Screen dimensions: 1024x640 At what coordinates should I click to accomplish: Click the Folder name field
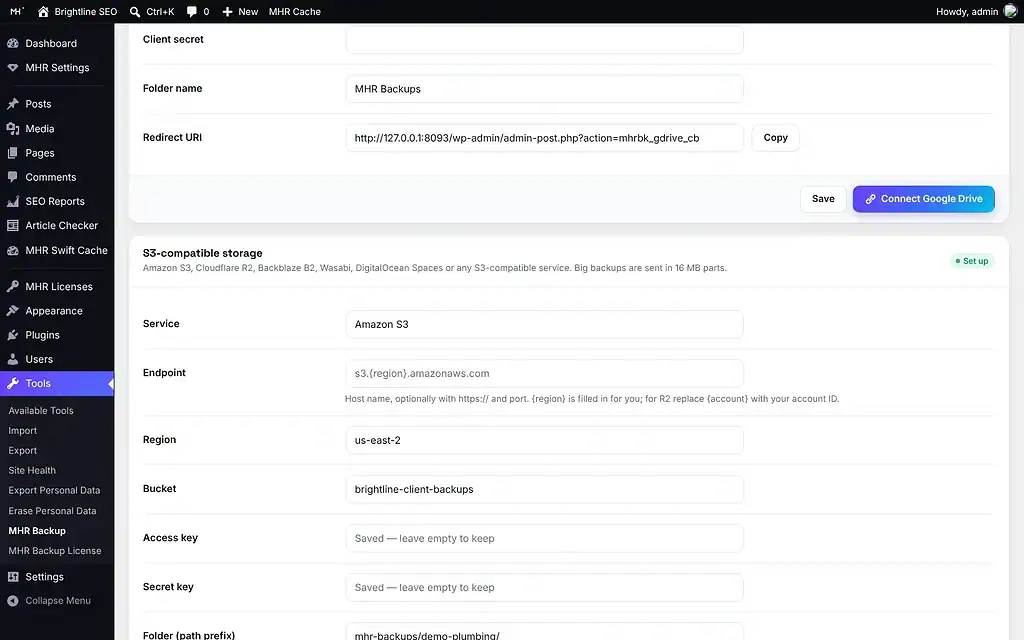coord(544,89)
